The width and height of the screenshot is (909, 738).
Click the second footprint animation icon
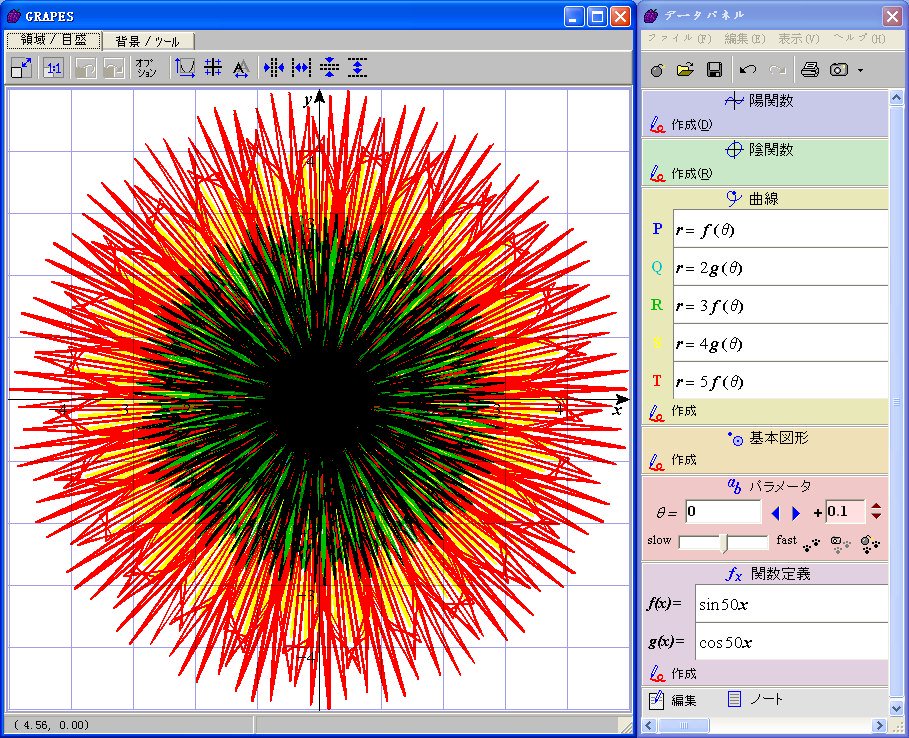[x=840, y=544]
